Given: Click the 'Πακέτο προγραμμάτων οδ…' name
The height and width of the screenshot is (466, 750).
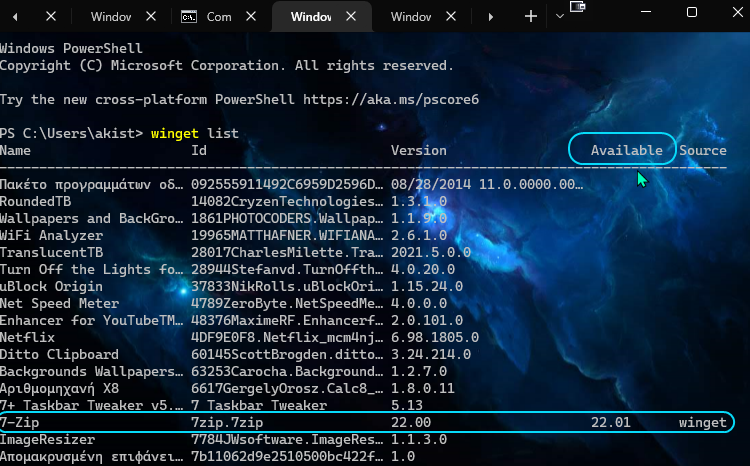Looking at the screenshot, I should (91, 185).
